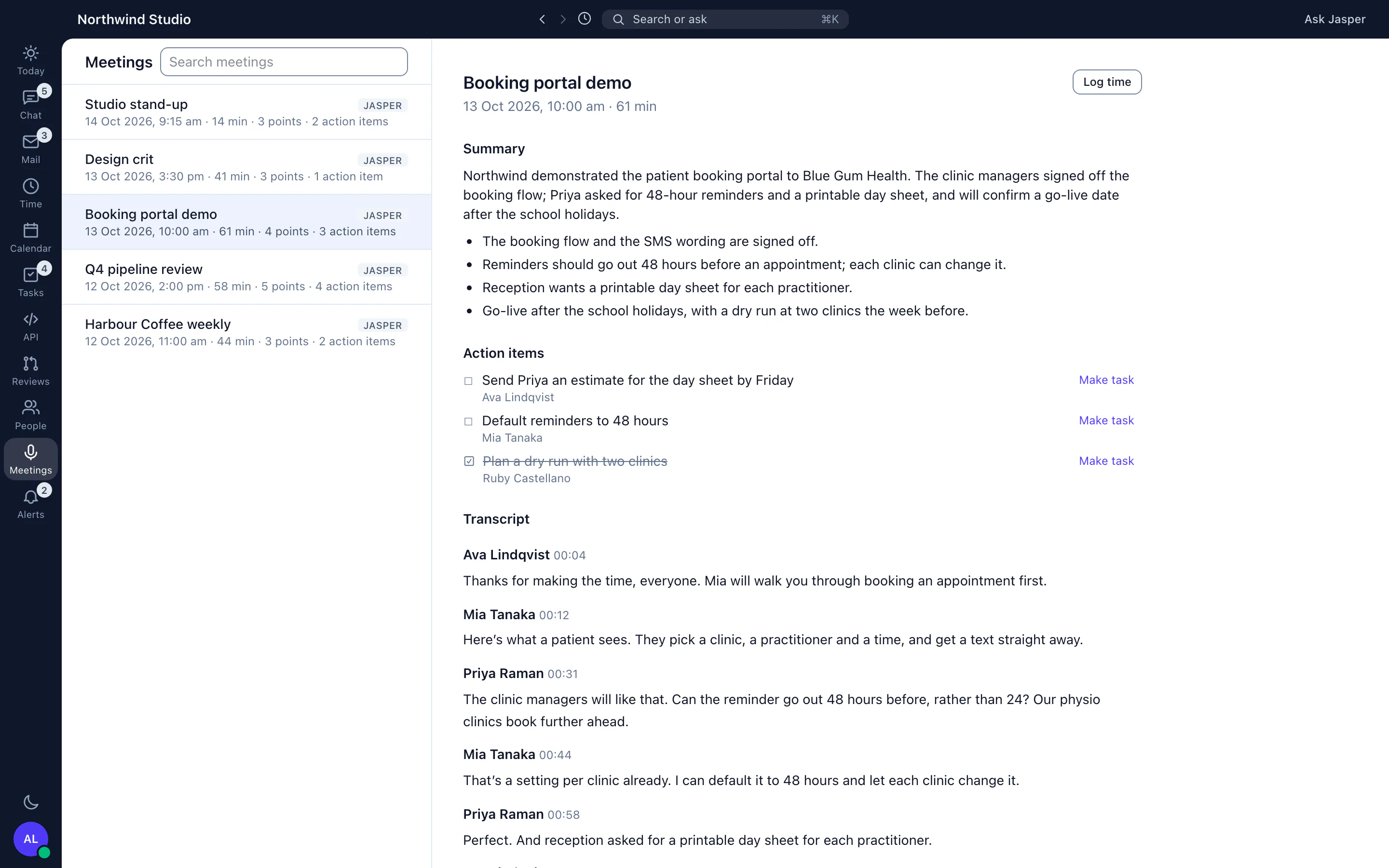
Task: Open the Studio stand-up meeting
Action: pyautogui.click(x=246, y=112)
